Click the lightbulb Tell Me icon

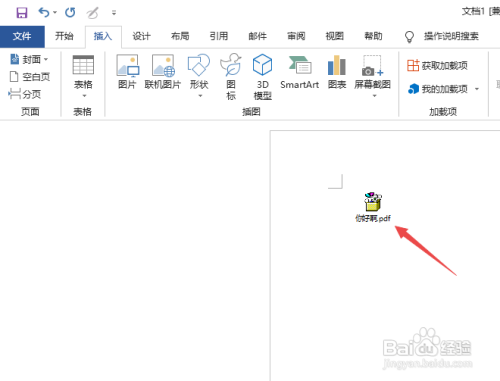(409, 37)
